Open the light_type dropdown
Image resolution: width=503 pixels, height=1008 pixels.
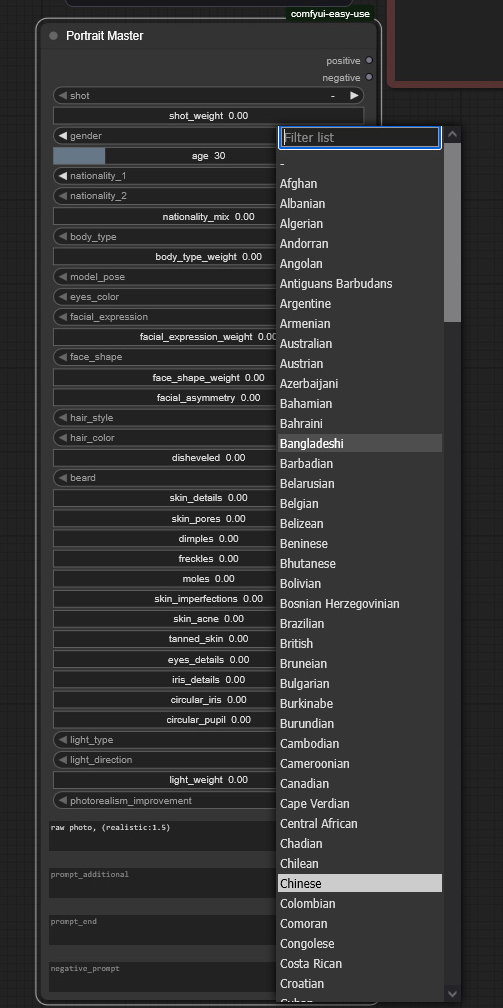tap(165, 740)
